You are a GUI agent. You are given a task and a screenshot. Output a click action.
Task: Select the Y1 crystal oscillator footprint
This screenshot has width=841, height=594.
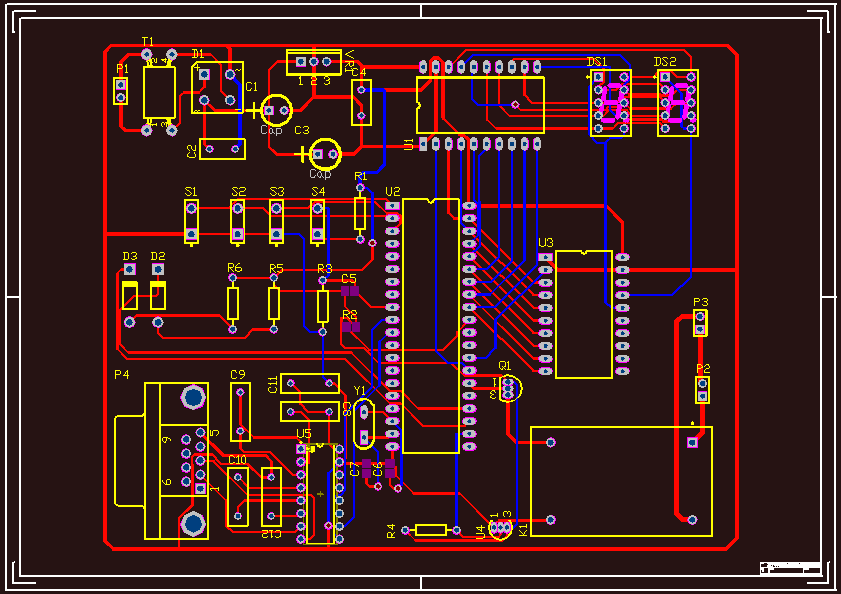pos(364,424)
